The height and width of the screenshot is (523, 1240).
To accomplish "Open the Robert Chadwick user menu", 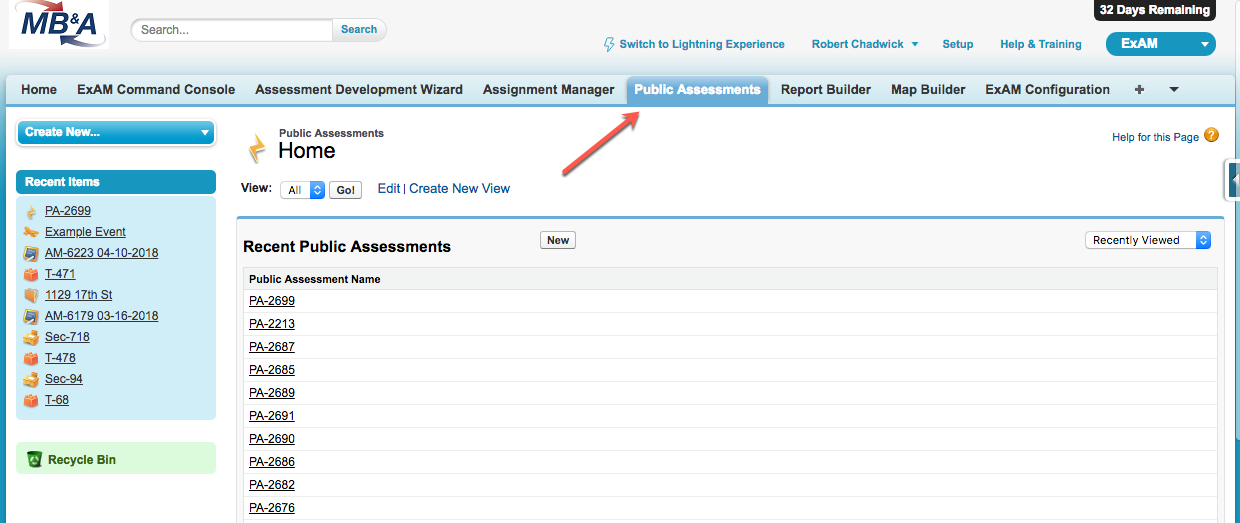I will pos(865,44).
